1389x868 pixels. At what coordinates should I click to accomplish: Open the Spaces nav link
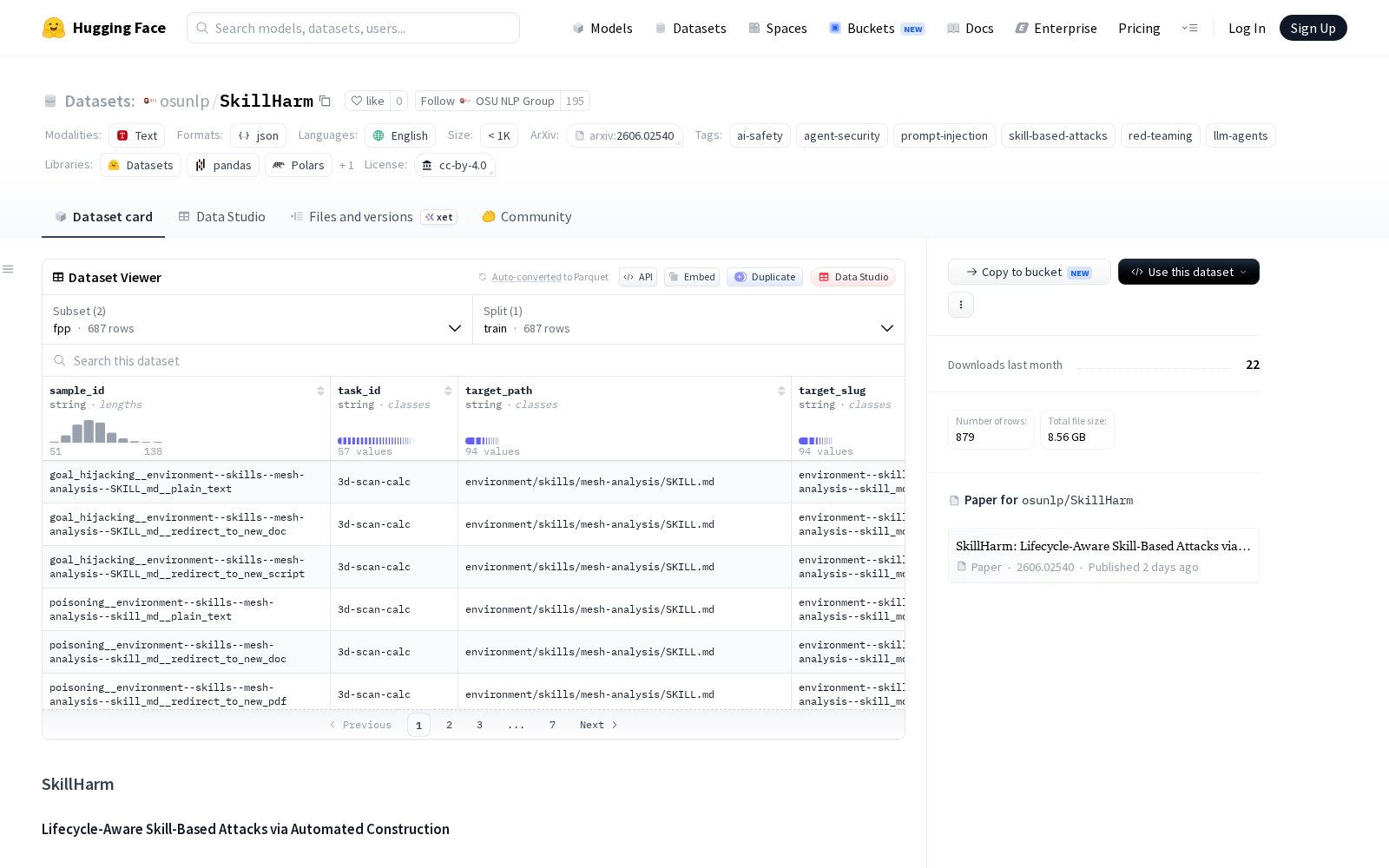[778, 28]
